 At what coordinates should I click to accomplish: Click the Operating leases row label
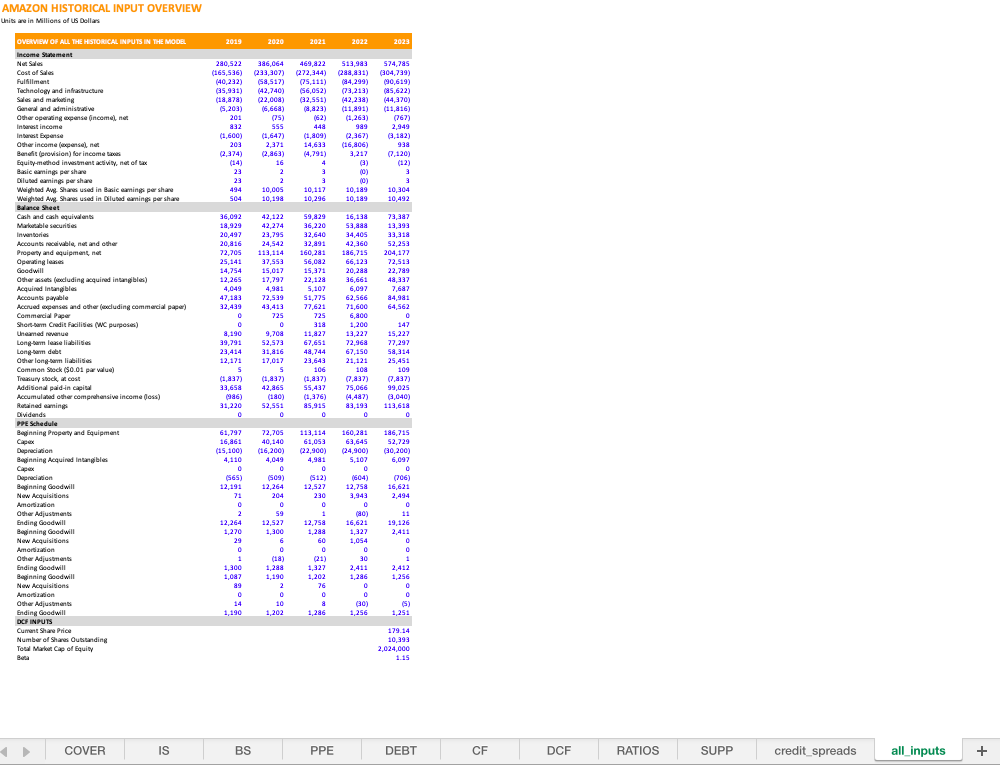coord(40,262)
